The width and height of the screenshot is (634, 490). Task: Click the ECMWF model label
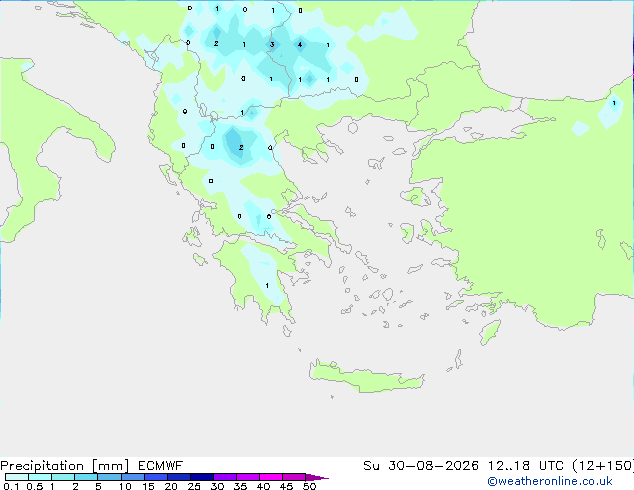tap(161, 466)
